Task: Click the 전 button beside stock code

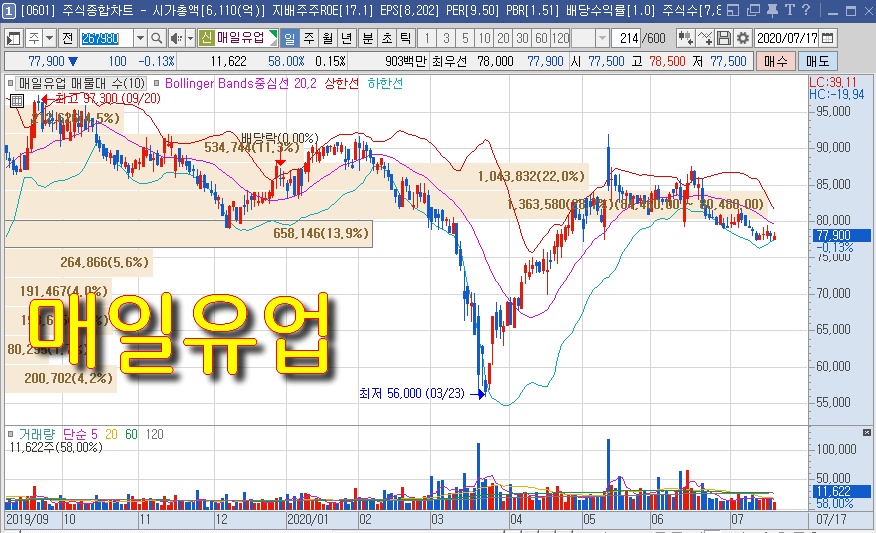Action: 68,39
